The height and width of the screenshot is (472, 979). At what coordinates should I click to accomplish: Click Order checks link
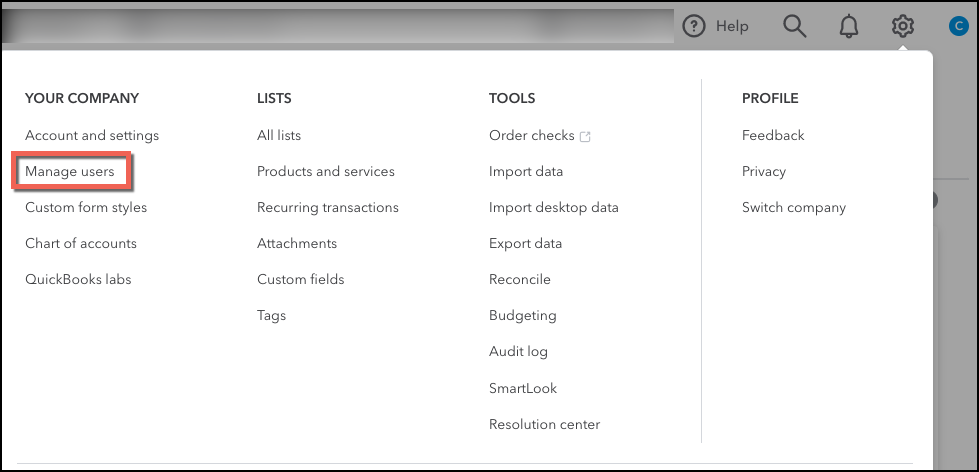coord(532,135)
